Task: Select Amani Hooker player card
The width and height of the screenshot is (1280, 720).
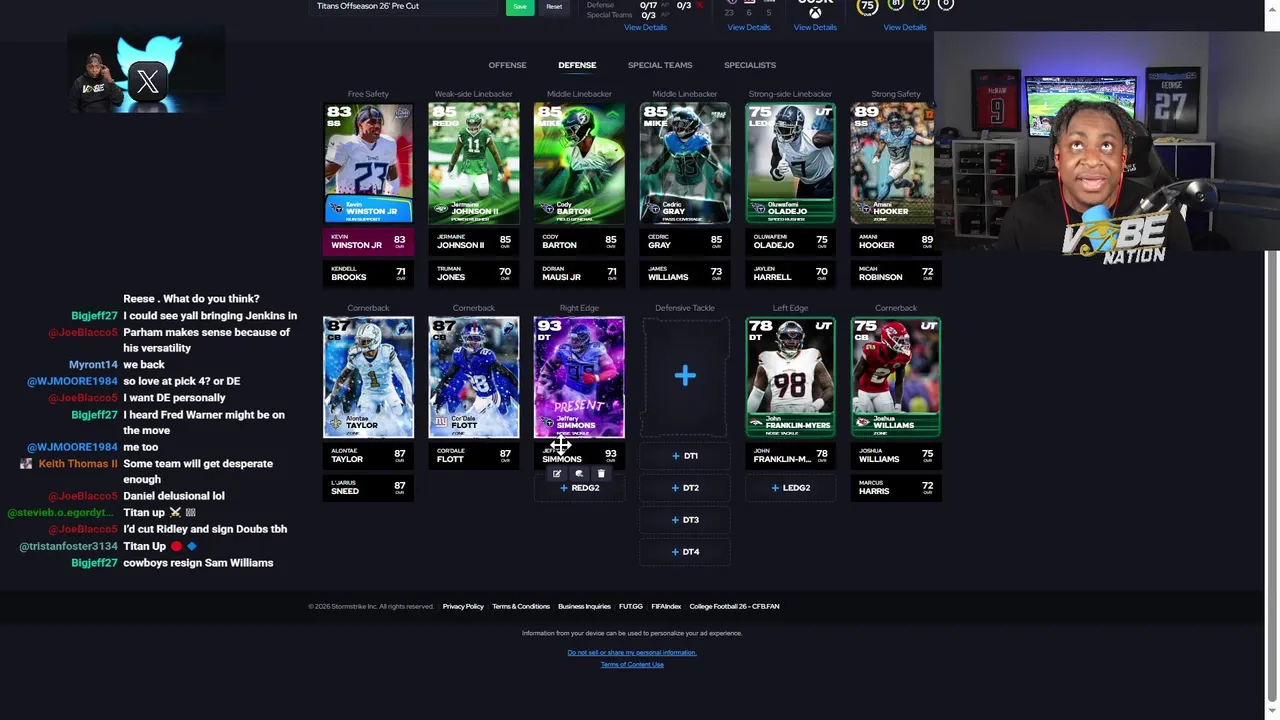Action: [893, 162]
